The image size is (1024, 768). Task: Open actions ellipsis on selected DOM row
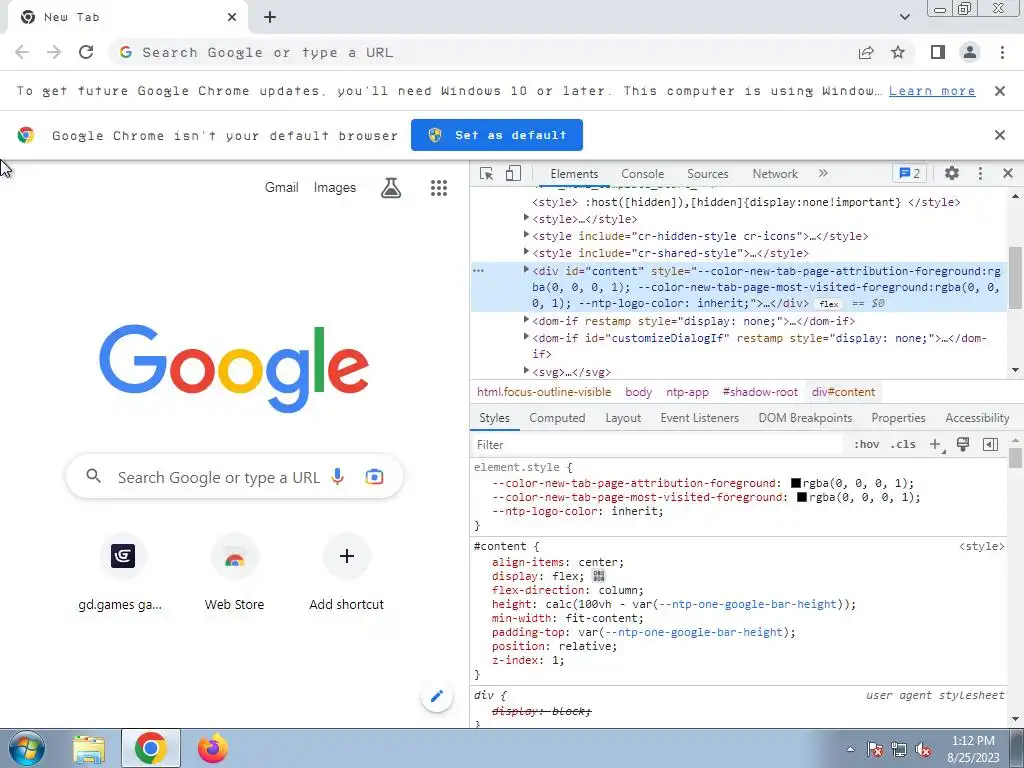(479, 270)
